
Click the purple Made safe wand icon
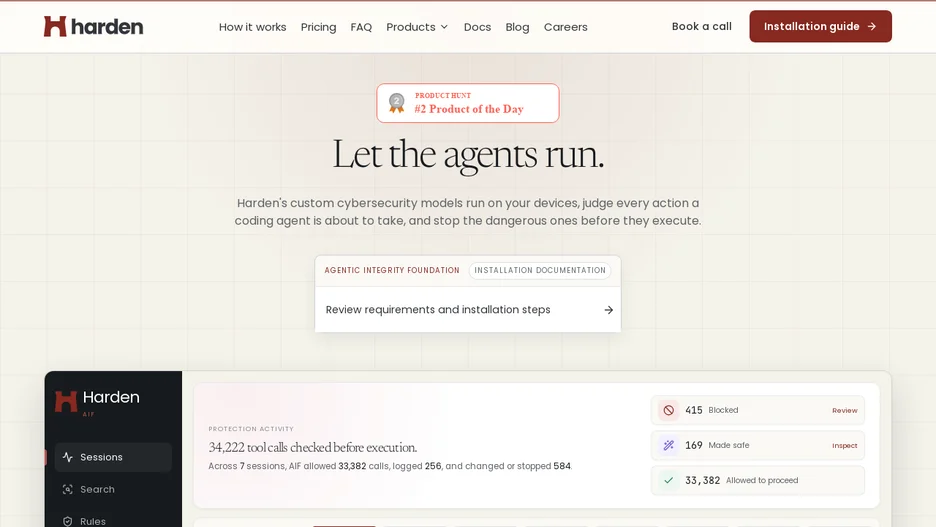pos(669,445)
